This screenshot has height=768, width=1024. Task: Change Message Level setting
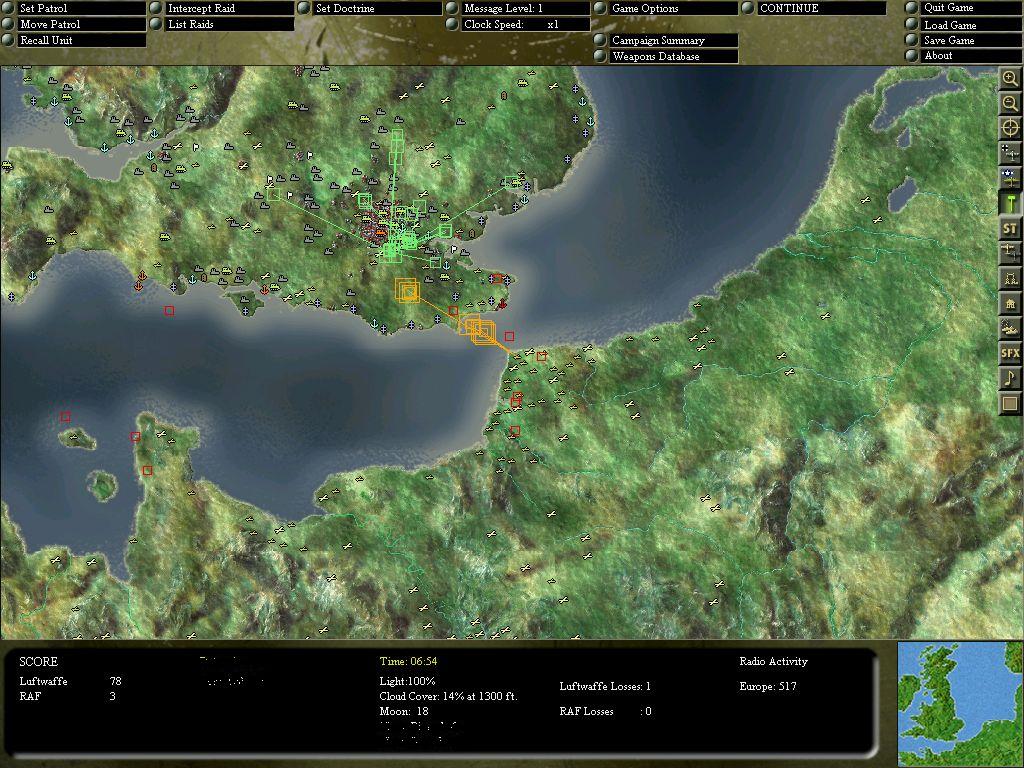click(x=518, y=8)
